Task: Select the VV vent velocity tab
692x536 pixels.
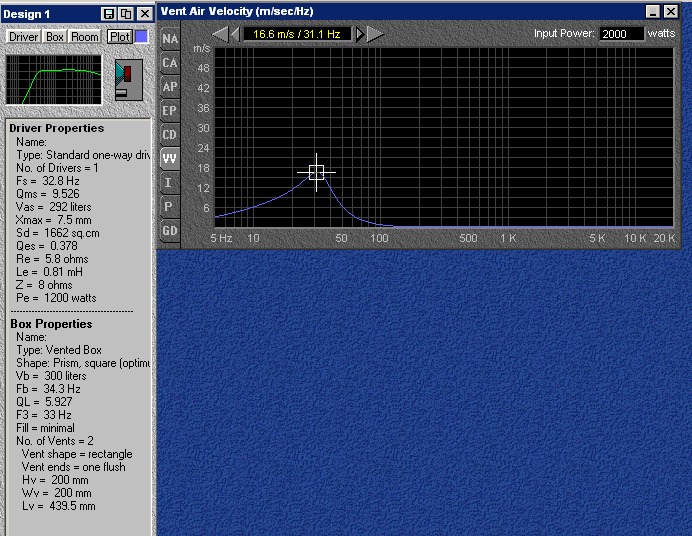Action: (x=170, y=158)
